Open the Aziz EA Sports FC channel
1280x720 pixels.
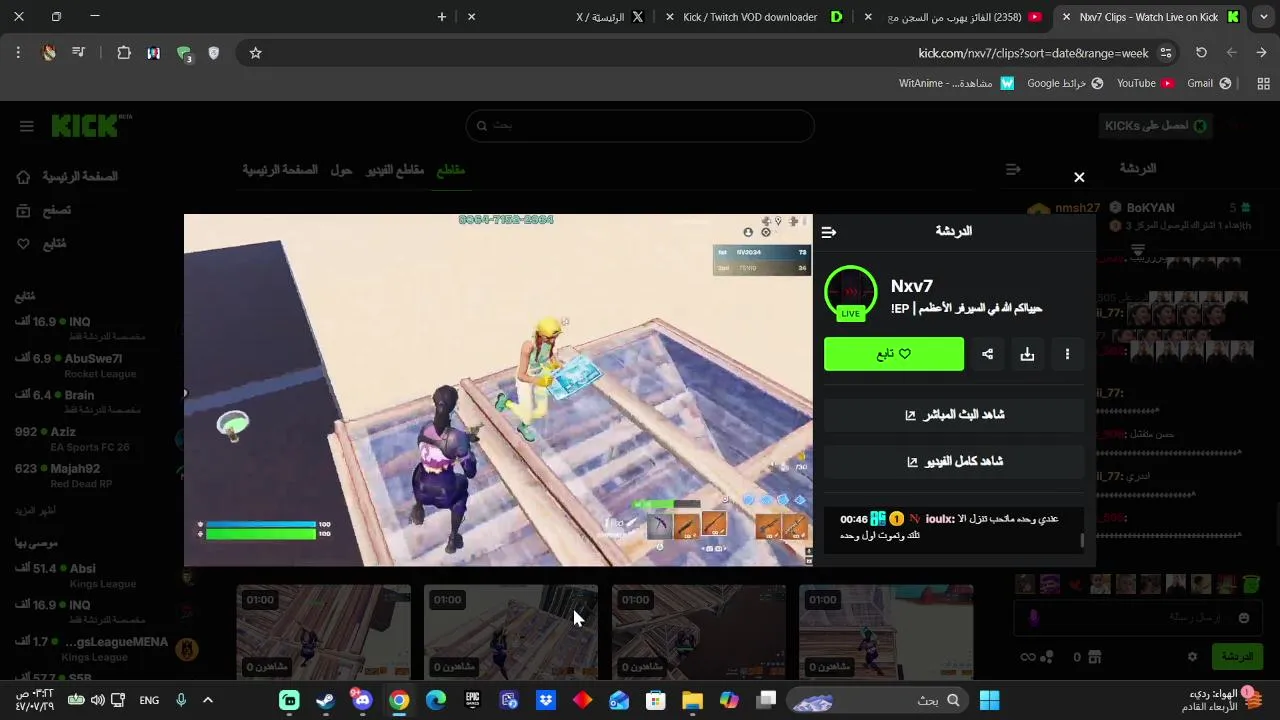tap(90, 438)
